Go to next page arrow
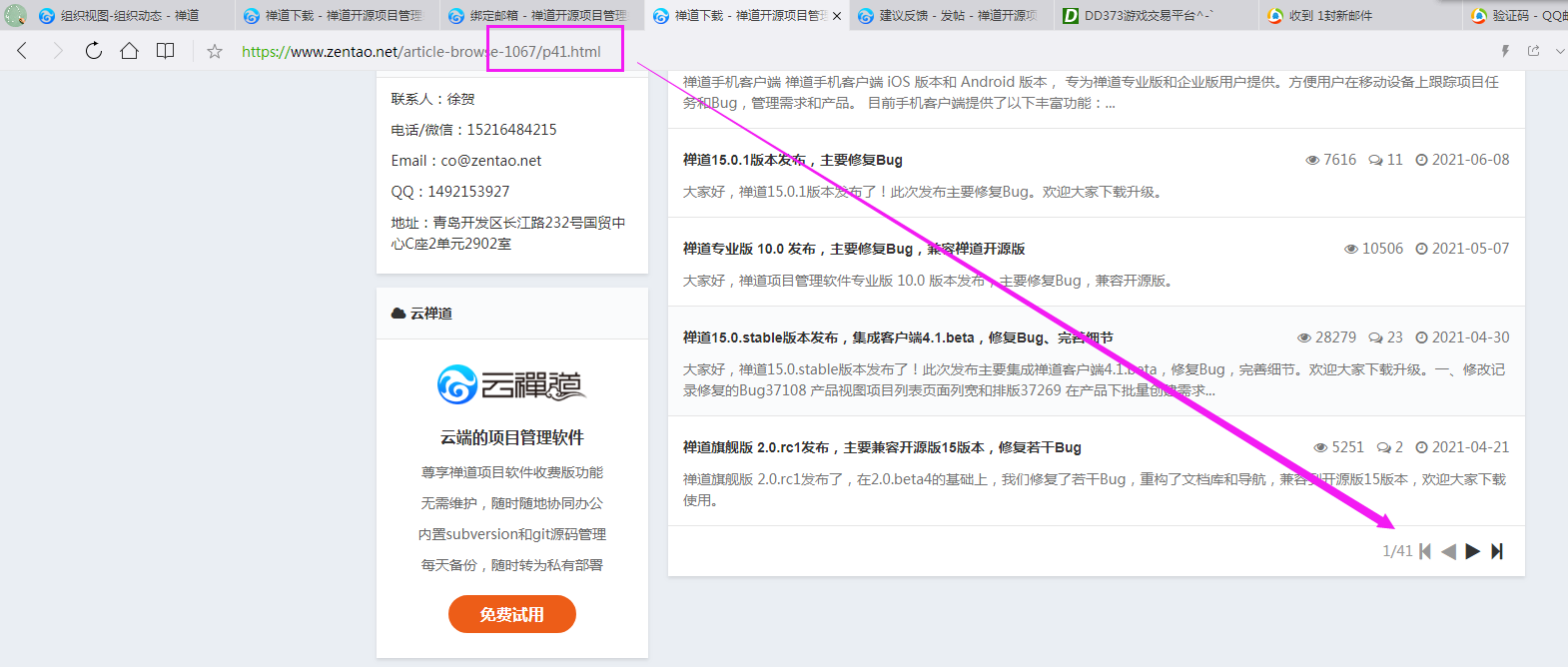The width and height of the screenshot is (1568, 667). point(1472,551)
